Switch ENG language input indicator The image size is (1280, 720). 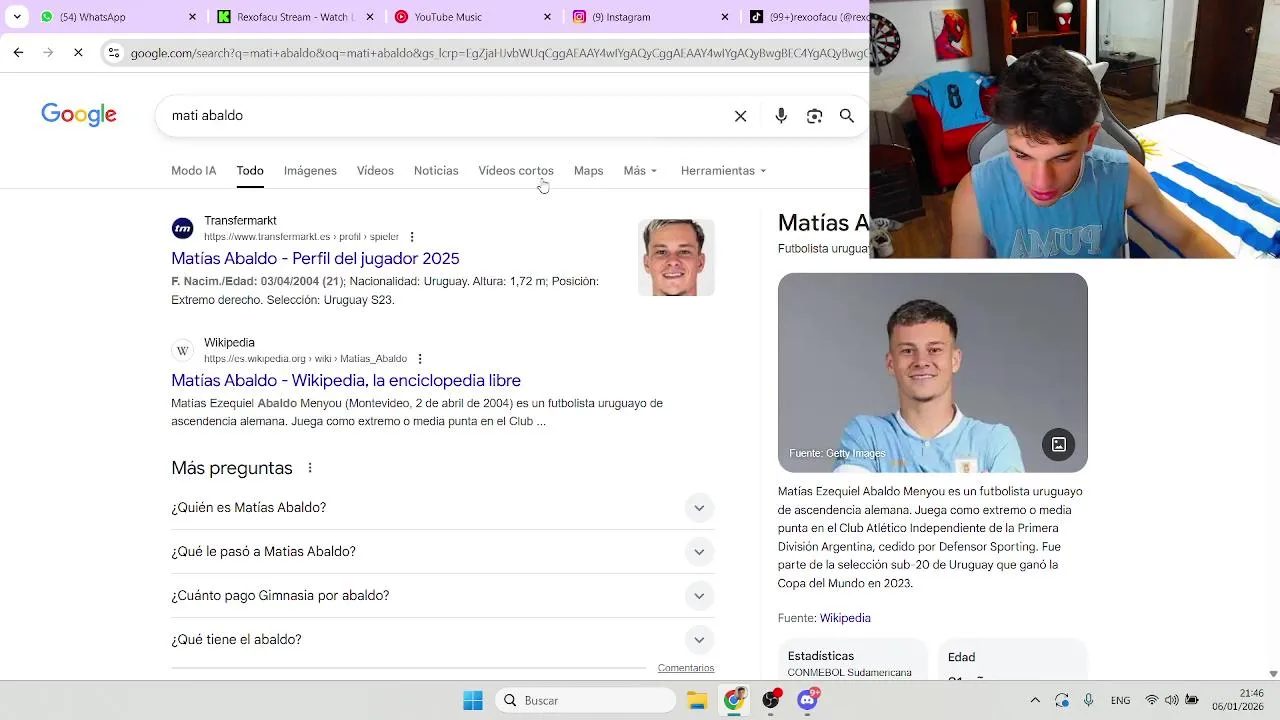(1120, 701)
